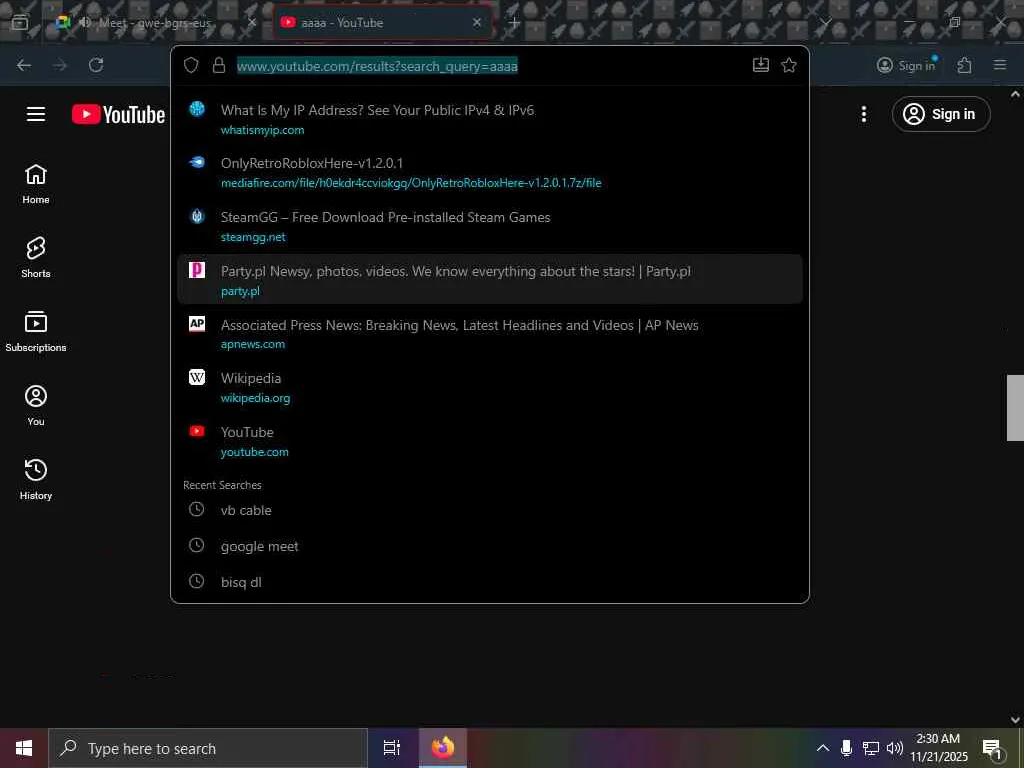
Task: Click the Firefox forward arrow
Action: point(60,65)
